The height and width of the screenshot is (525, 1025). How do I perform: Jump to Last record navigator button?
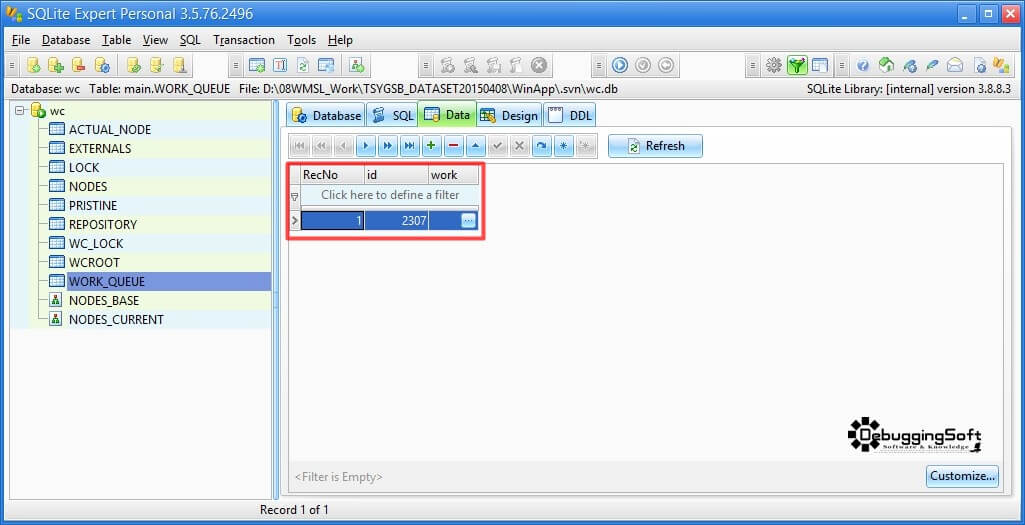409,146
